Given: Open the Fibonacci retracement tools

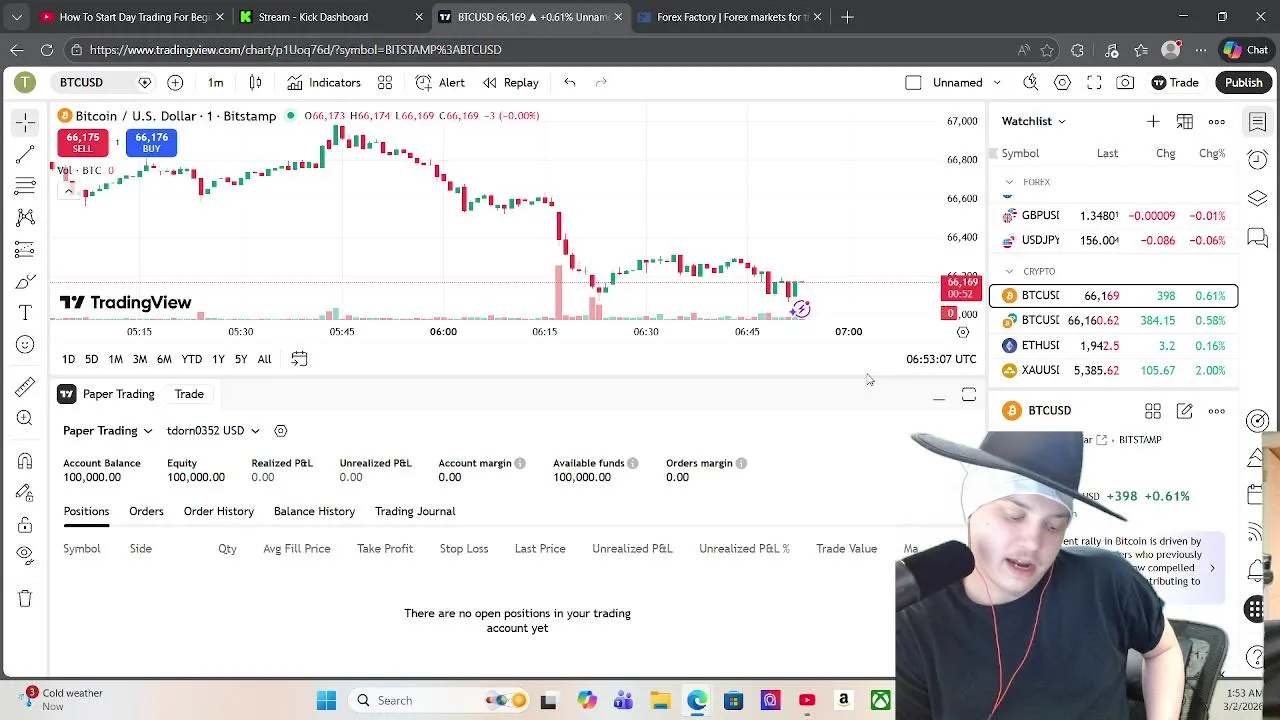Looking at the screenshot, I should (25, 186).
